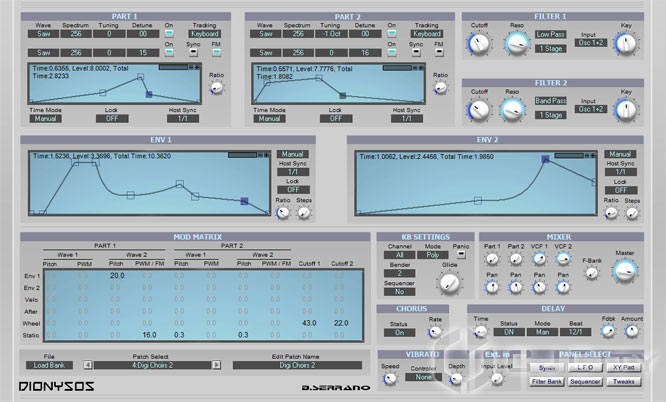Click the ENV 1 Ratio knob
Screen dimensions: 666x402
(x=283, y=212)
